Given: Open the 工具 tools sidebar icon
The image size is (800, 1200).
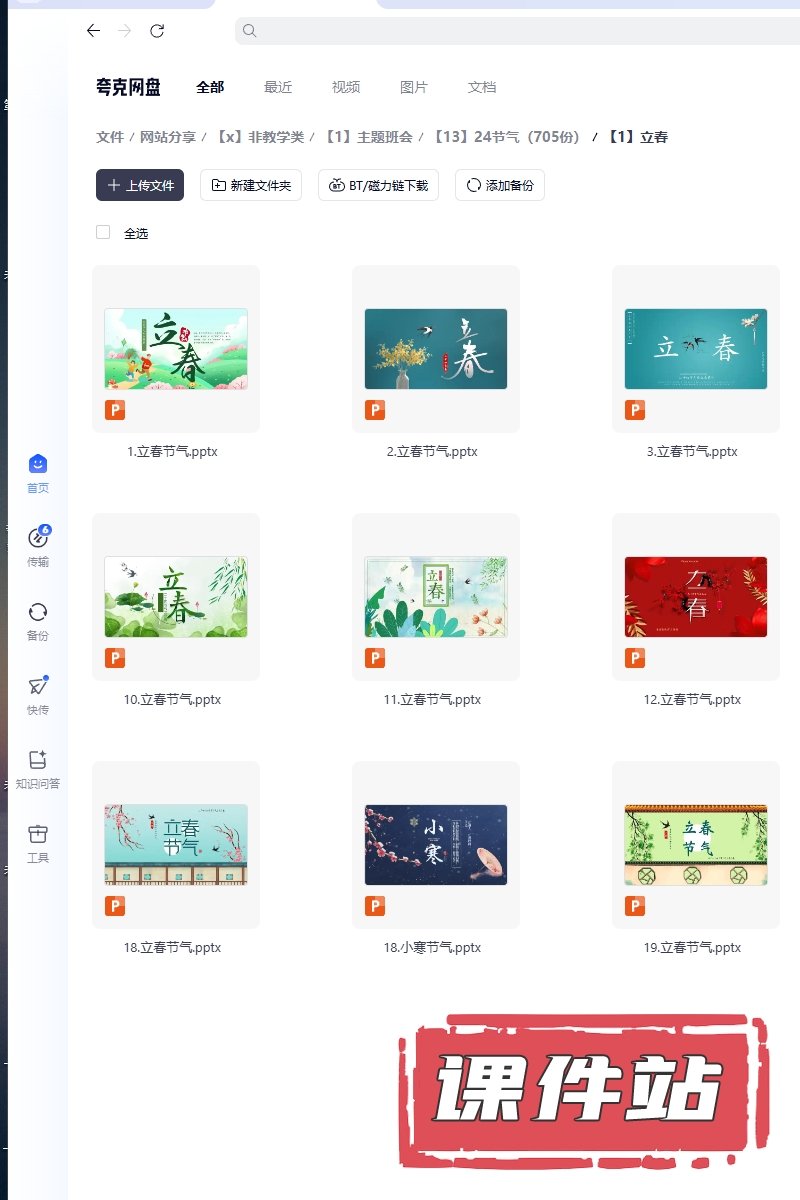Looking at the screenshot, I should click(x=38, y=835).
